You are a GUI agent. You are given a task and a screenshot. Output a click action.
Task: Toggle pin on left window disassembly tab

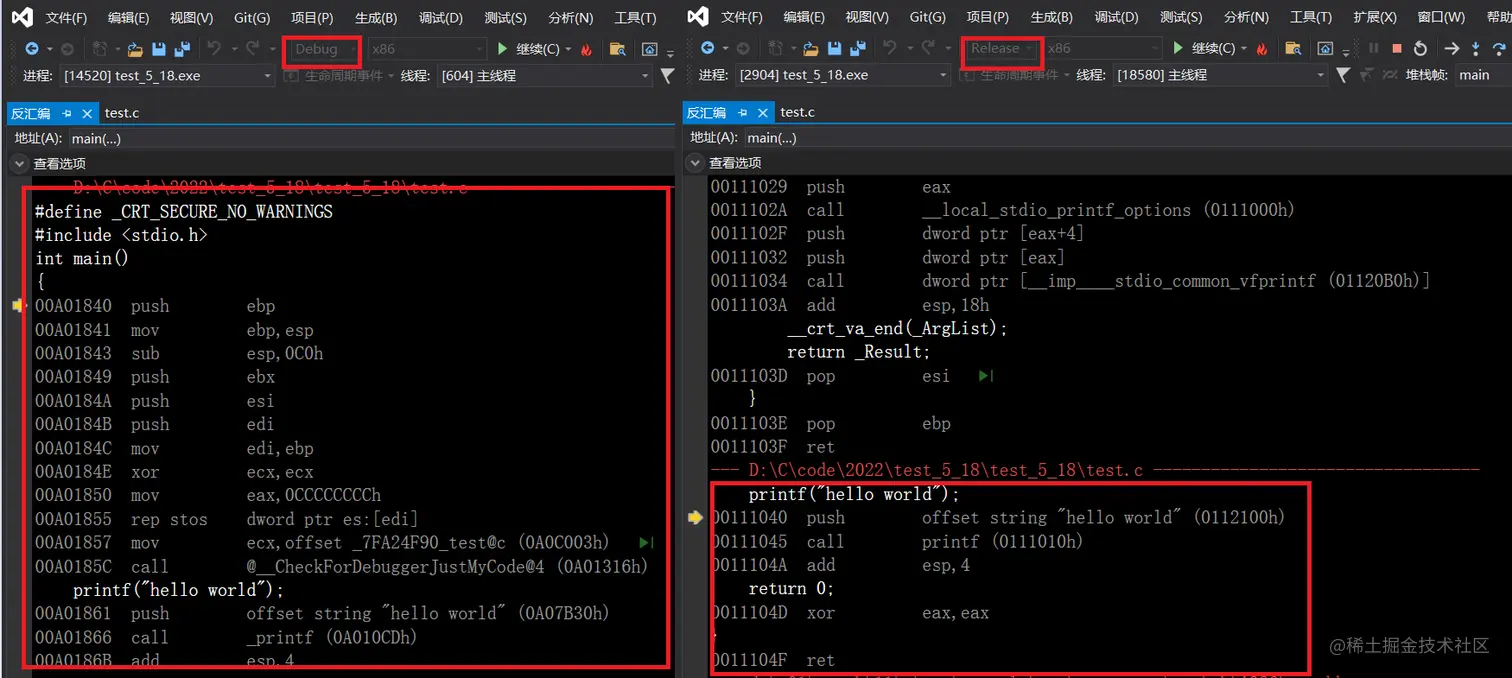(67, 114)
